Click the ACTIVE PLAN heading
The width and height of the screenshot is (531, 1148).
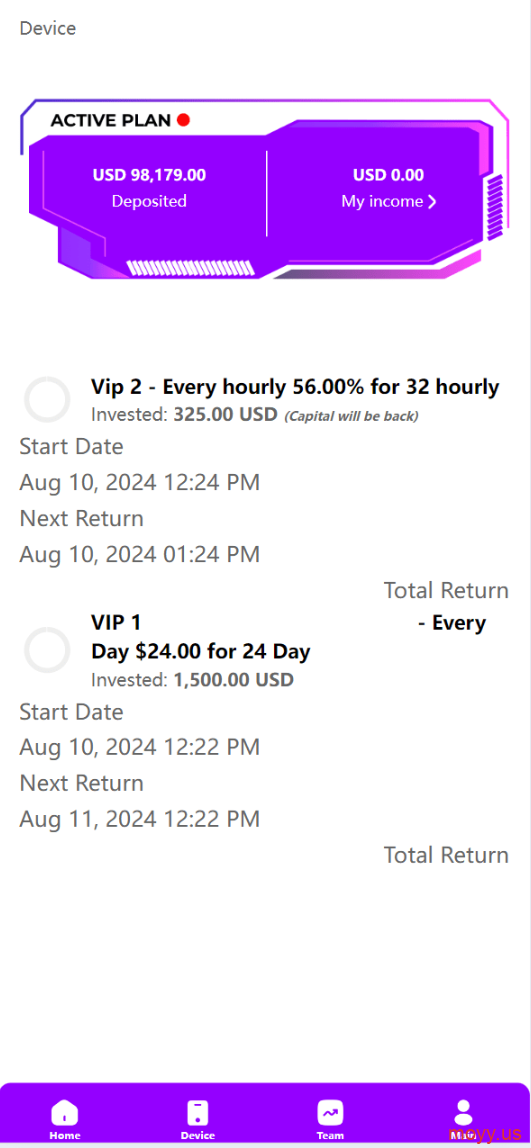click(x=111, y=120)
